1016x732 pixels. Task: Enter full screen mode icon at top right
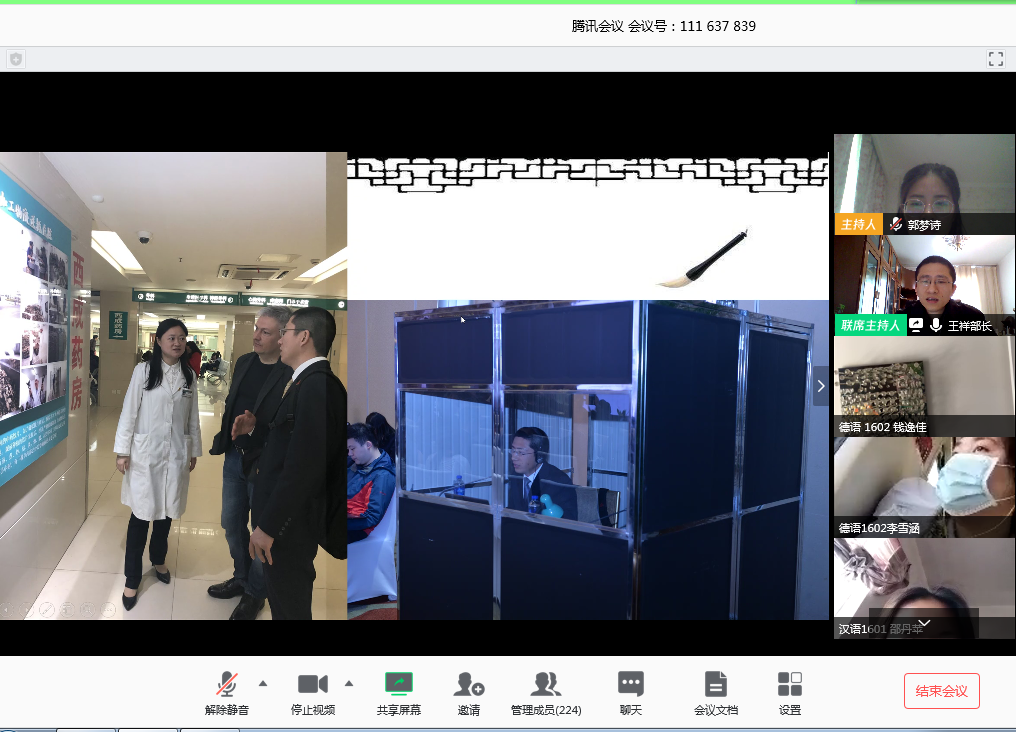click(x=995, y=59)
